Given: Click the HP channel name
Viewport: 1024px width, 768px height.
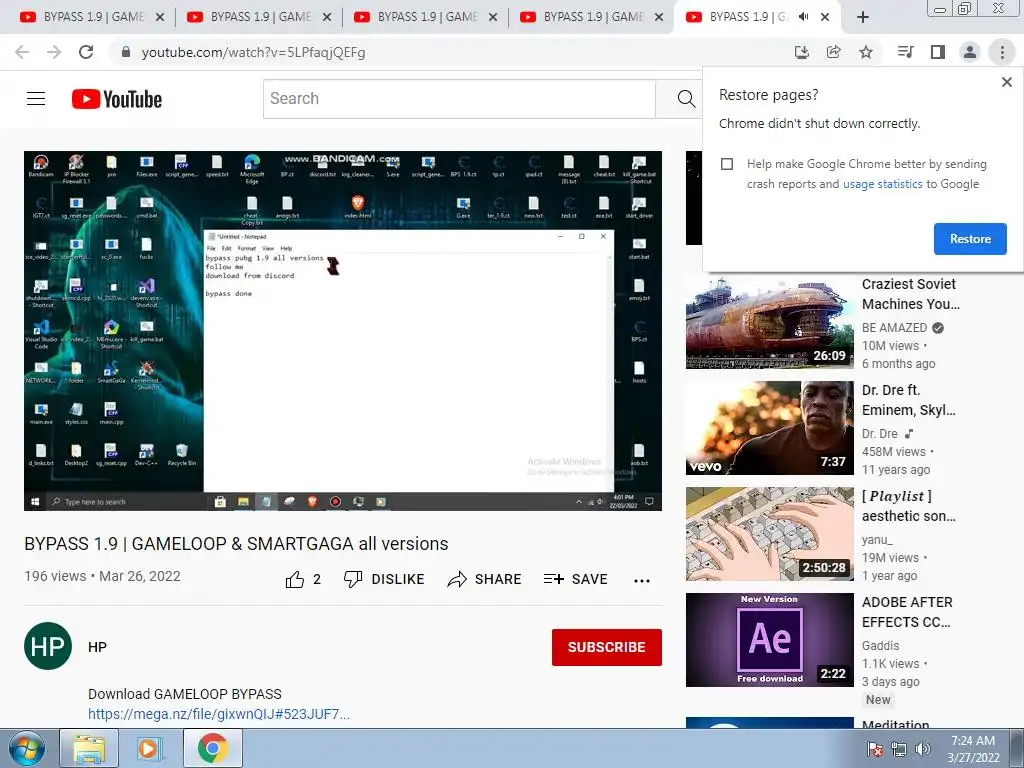Looking at the screenshot, I should [x=97, y=647].
